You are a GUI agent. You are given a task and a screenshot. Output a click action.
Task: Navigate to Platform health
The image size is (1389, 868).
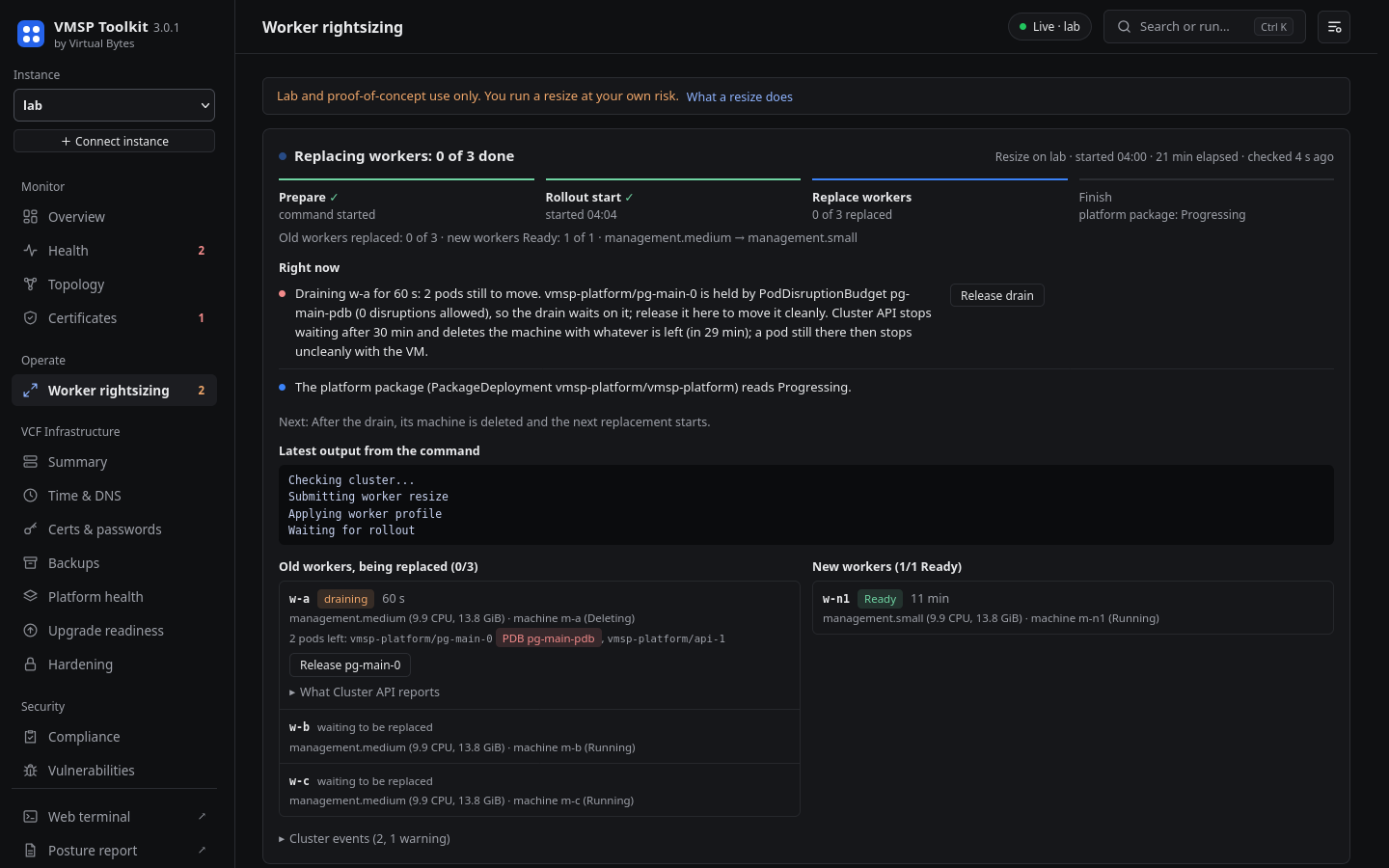point(114,597)
